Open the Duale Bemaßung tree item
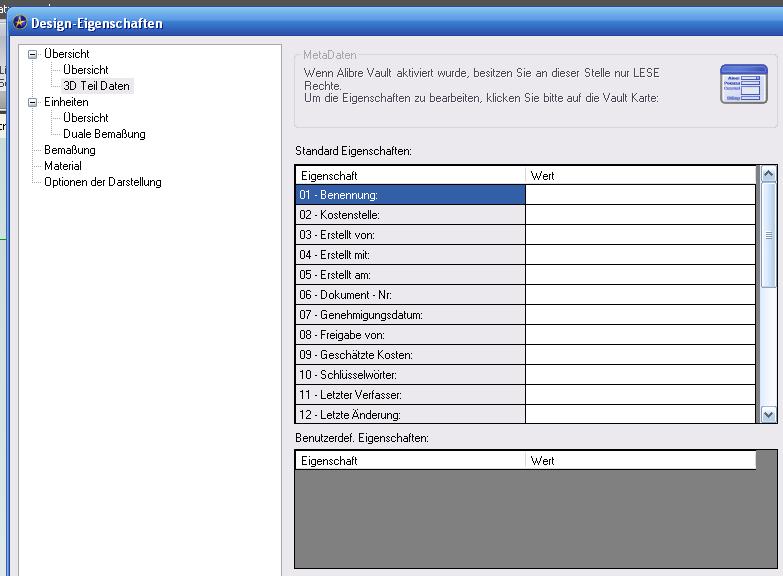The width and height of the screenshot is (783, 576). pos(104,134)
